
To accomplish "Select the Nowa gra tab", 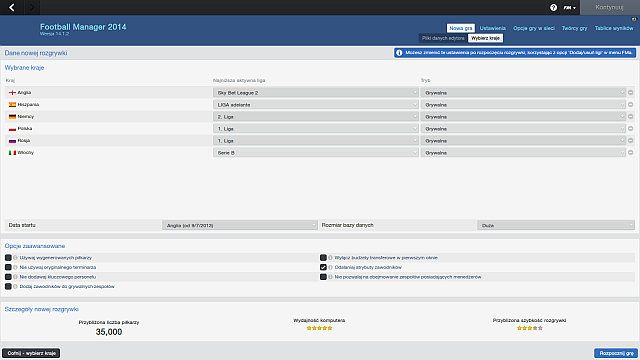I will click(x=461, y=28).
